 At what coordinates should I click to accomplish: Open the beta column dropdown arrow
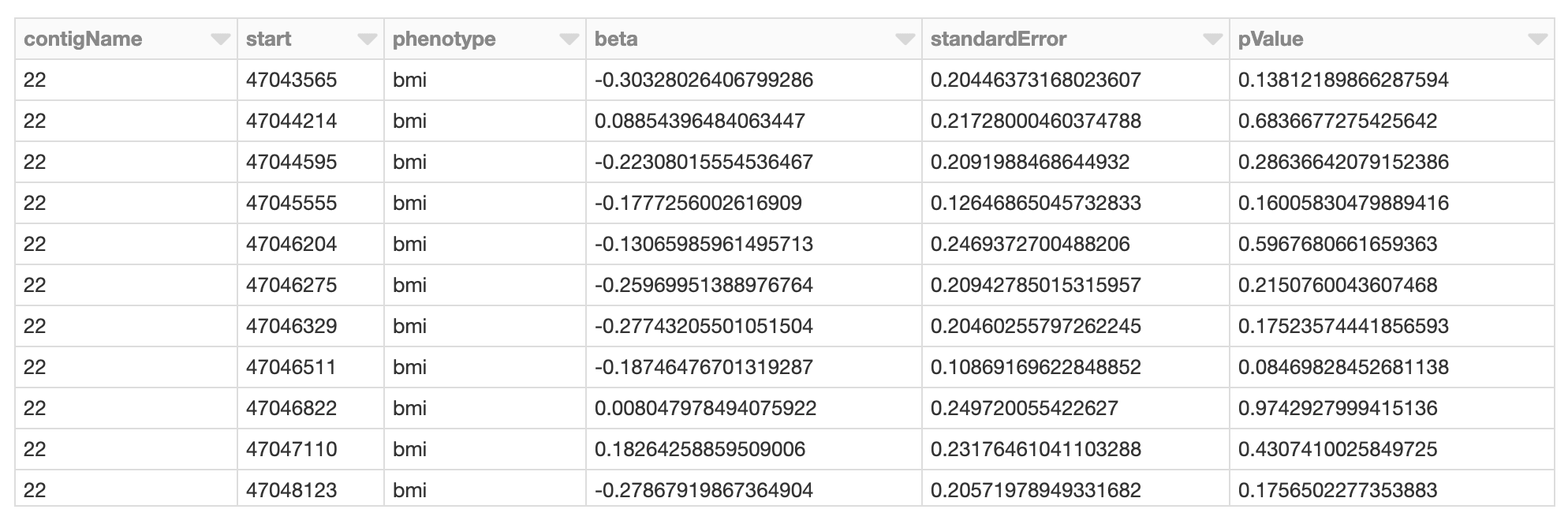[x=905, y=39]
